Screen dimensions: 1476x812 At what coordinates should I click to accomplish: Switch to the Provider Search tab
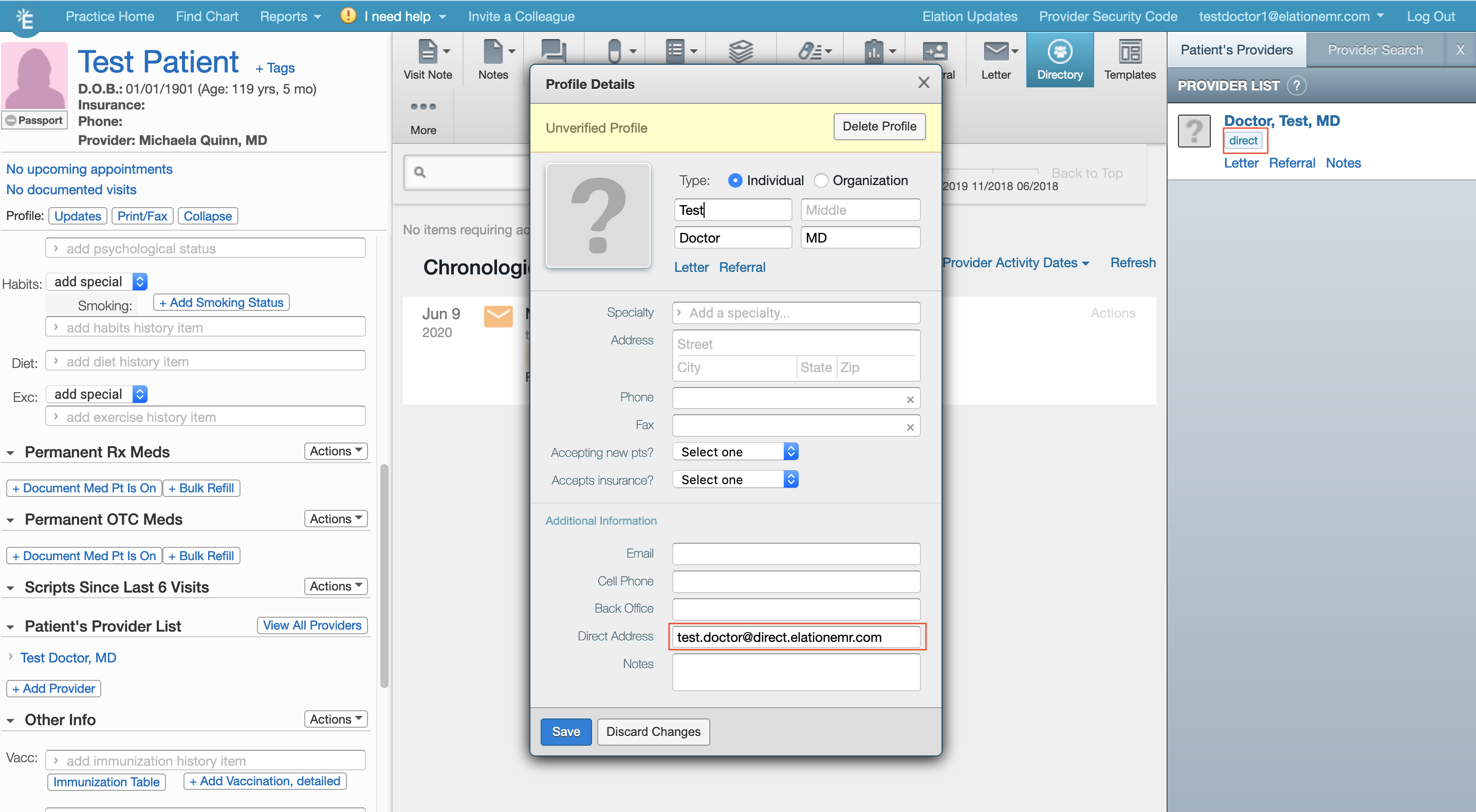click(x=1375, y=50)
